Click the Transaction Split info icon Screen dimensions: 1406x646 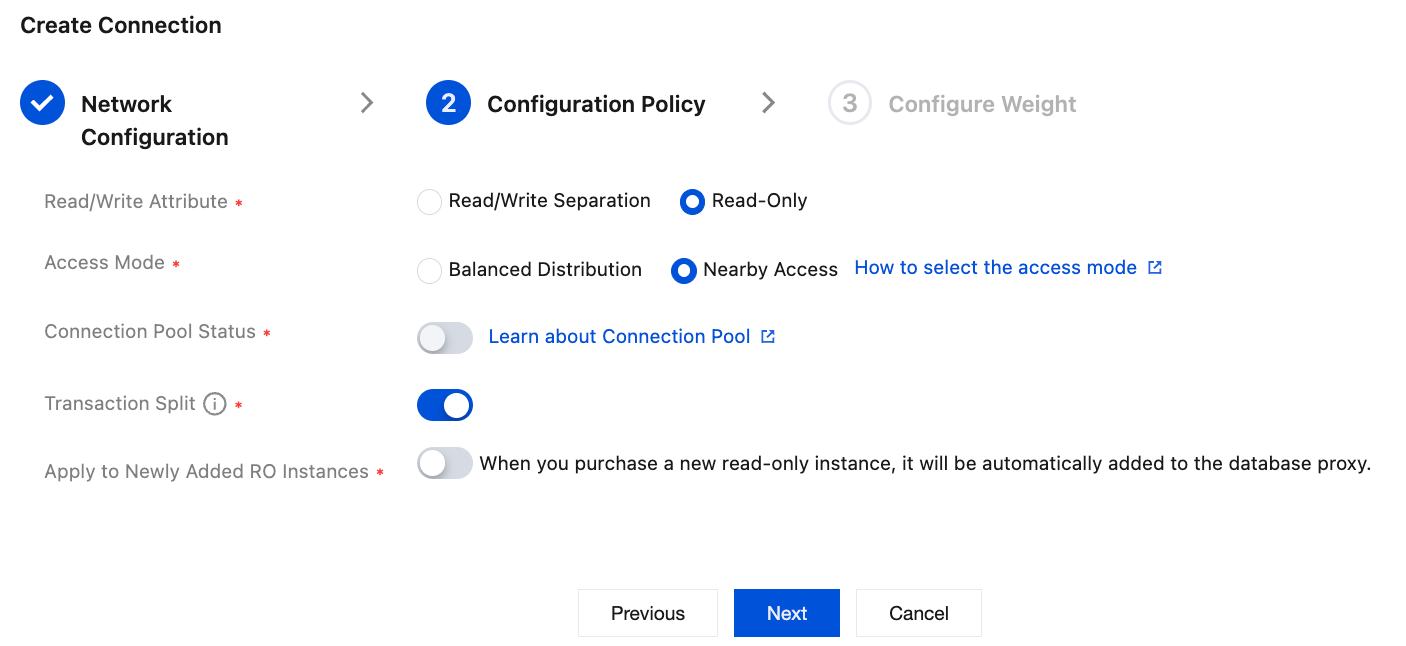214,404
